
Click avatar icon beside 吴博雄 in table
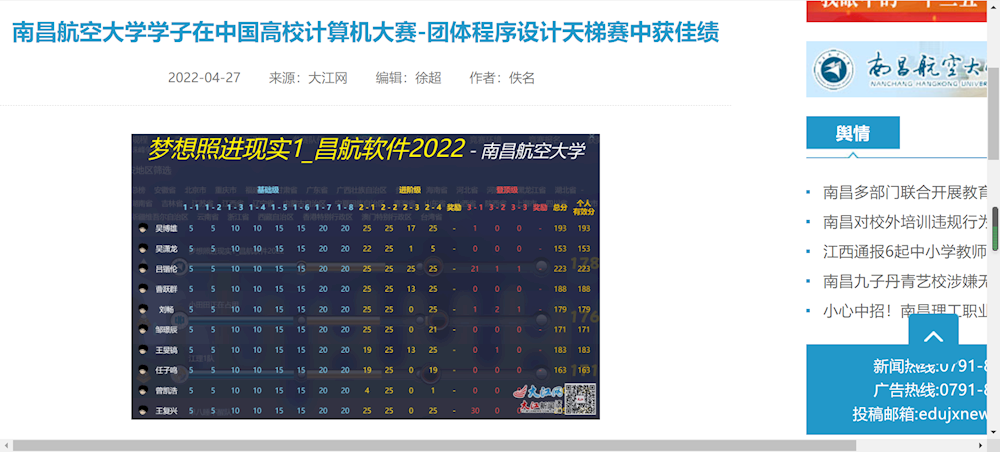click(144, 229)
